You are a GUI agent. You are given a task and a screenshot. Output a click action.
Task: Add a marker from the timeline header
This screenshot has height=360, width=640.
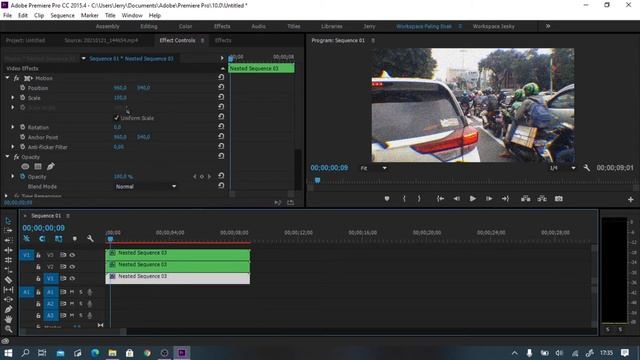point(75,239)
